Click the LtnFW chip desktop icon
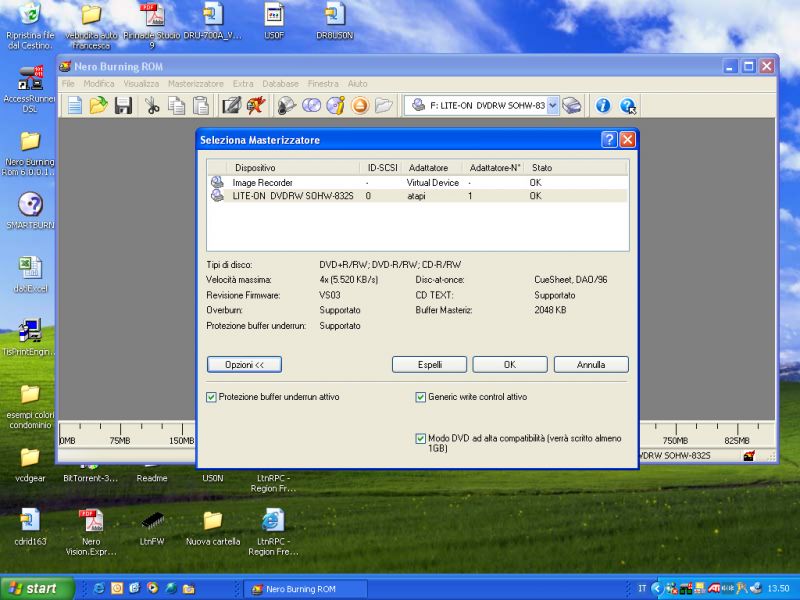This screenshot has height=600, width=800. pos(152,528)
